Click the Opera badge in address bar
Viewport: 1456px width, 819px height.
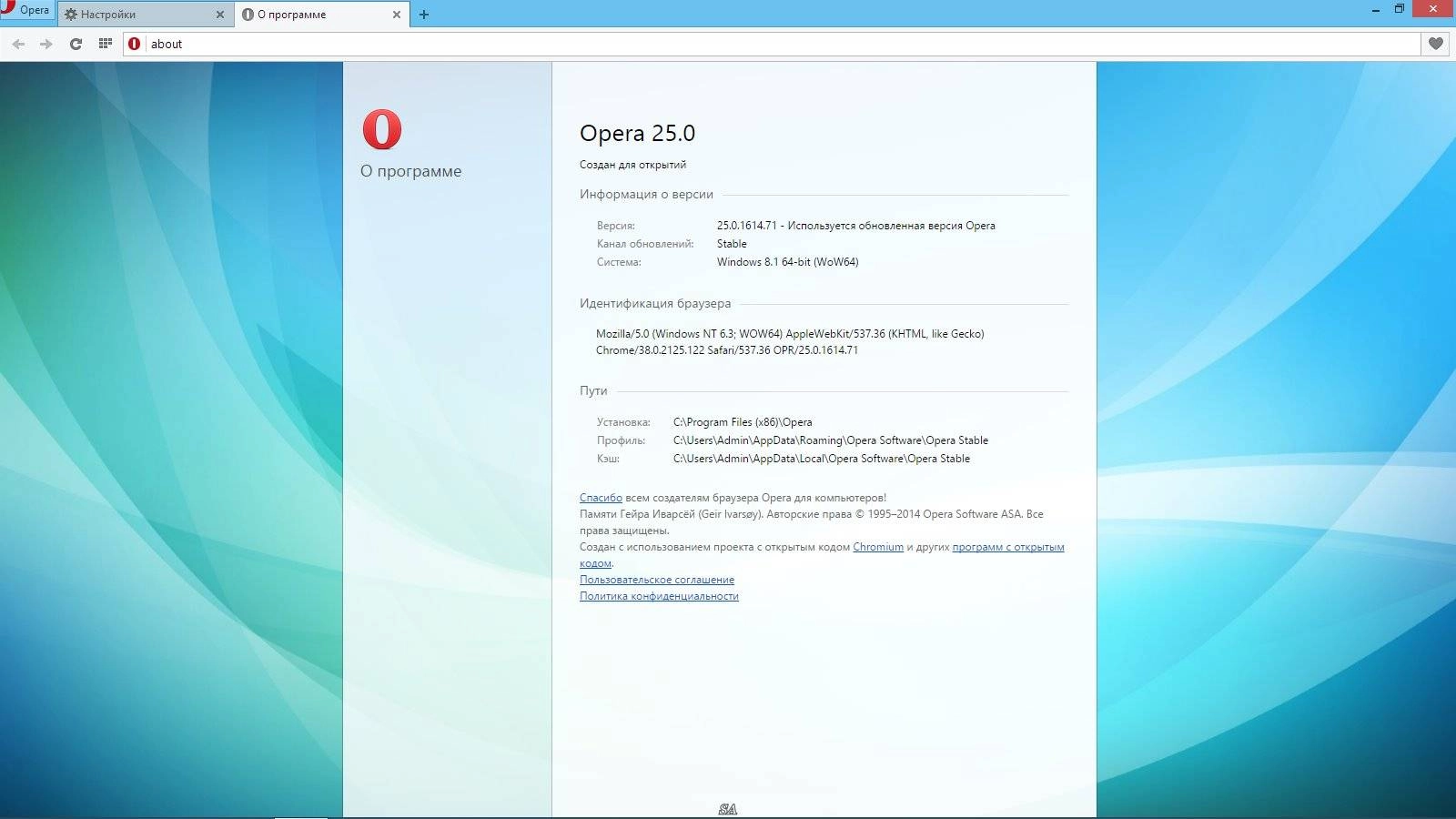tap(135, 44)
